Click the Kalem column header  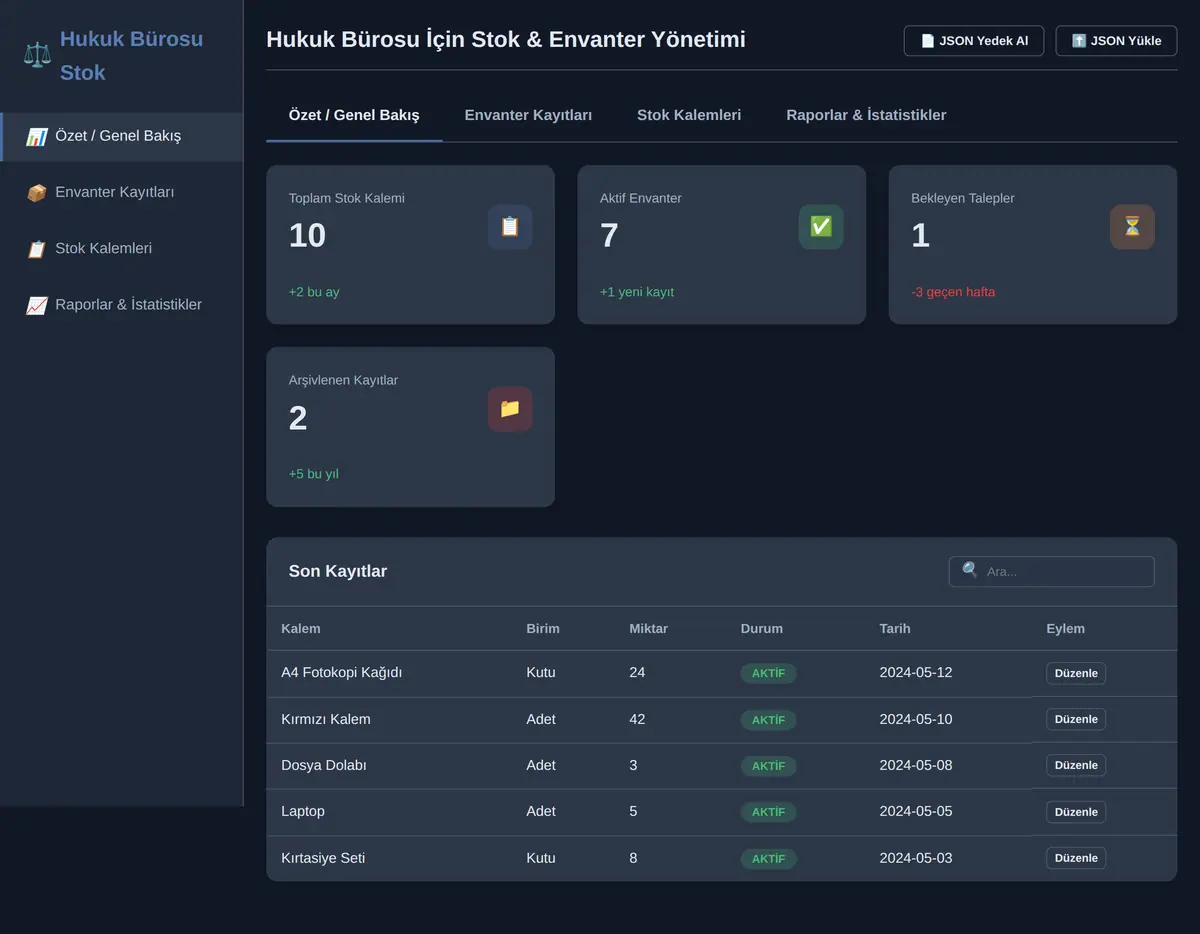pyautogui.click(x=301, y=629)
